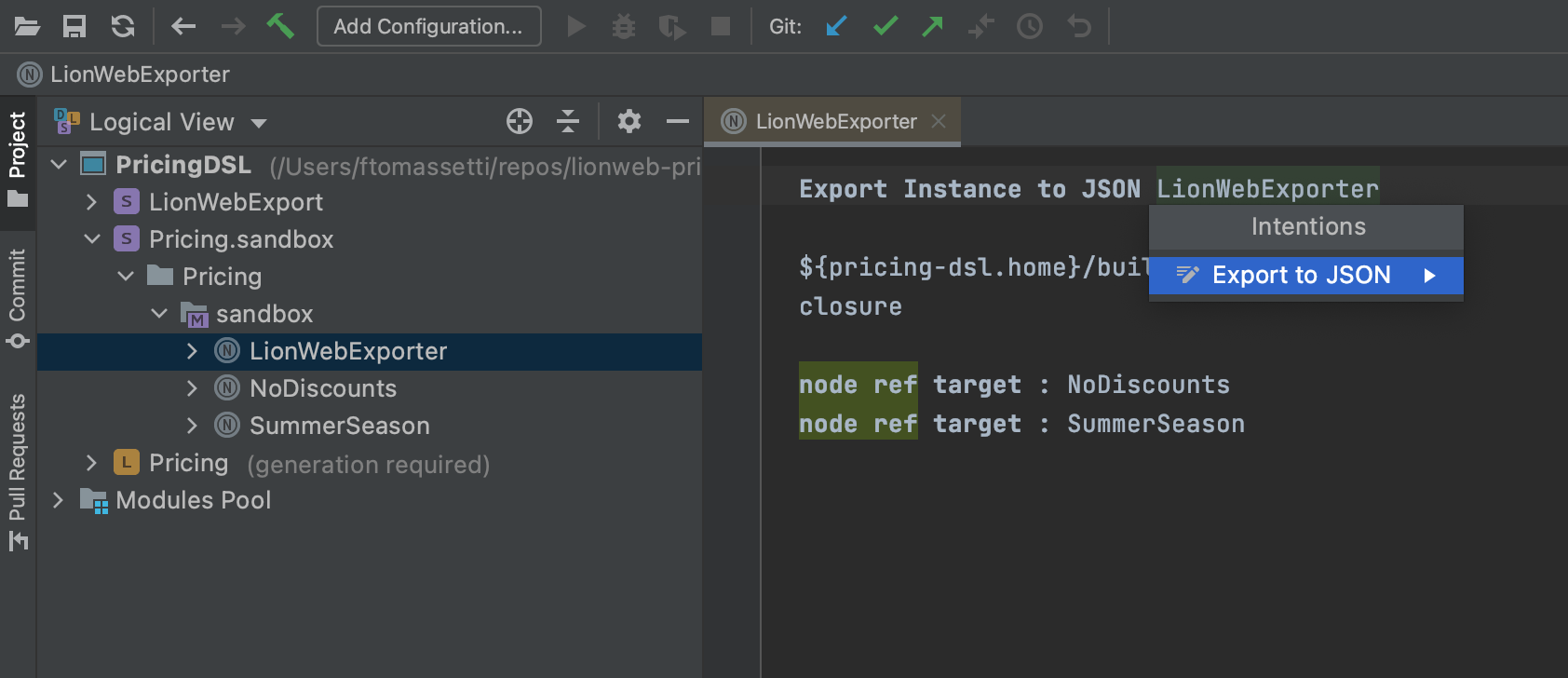Close the LionWebExporter editor tab
Screen dimensions: 1568x678
939,121
